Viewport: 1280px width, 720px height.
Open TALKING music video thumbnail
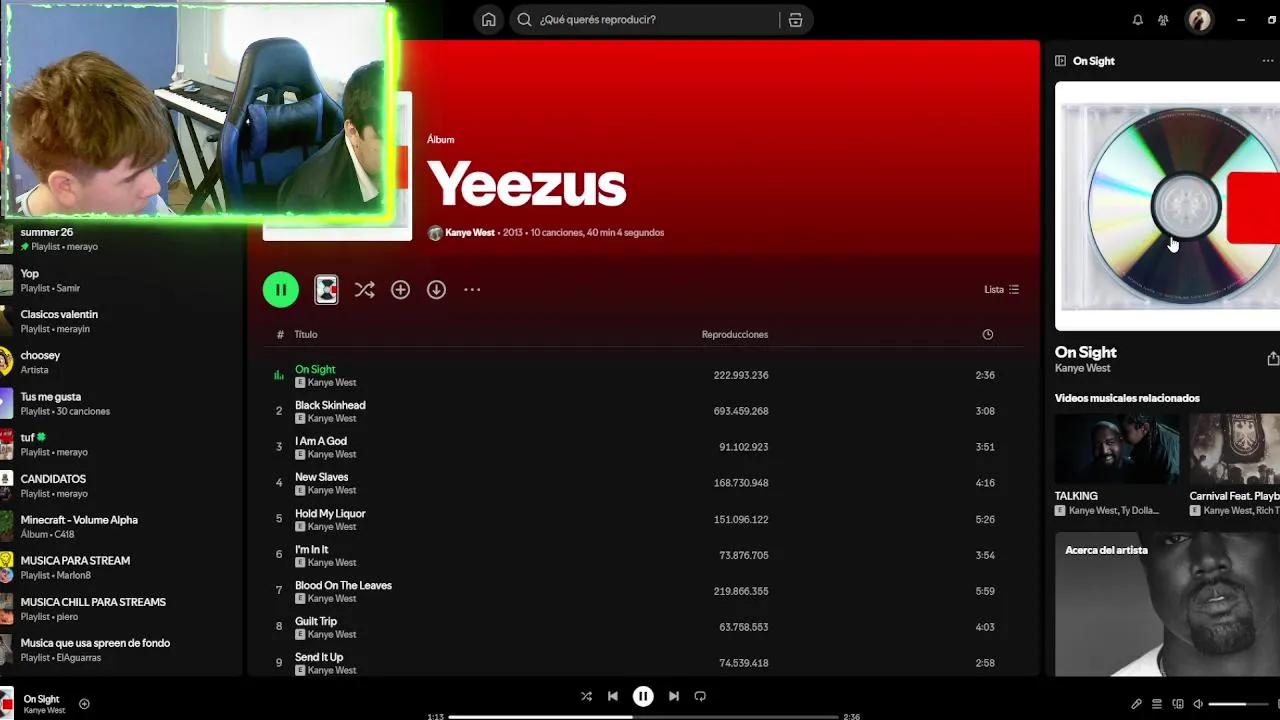(x=1117, y=449)
